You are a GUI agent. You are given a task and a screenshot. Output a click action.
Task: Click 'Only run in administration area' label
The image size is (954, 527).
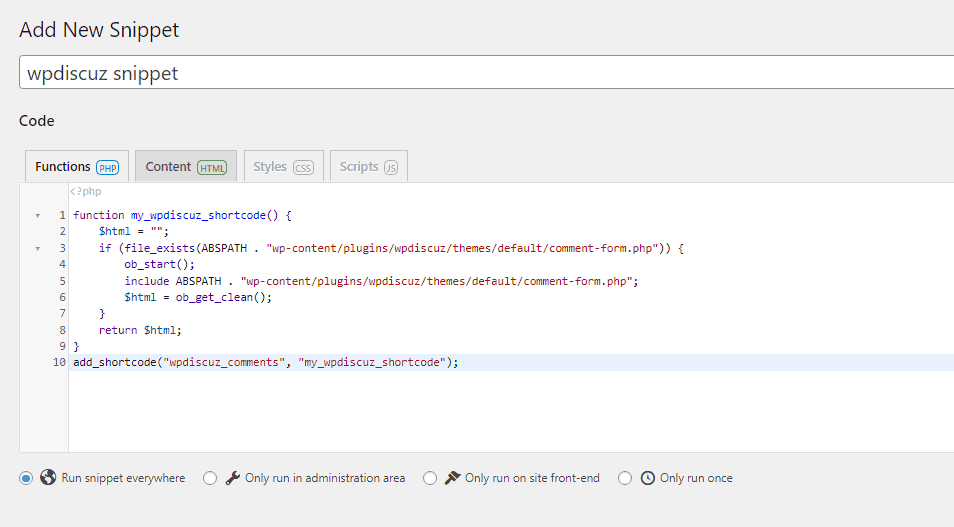coord(325,478)
